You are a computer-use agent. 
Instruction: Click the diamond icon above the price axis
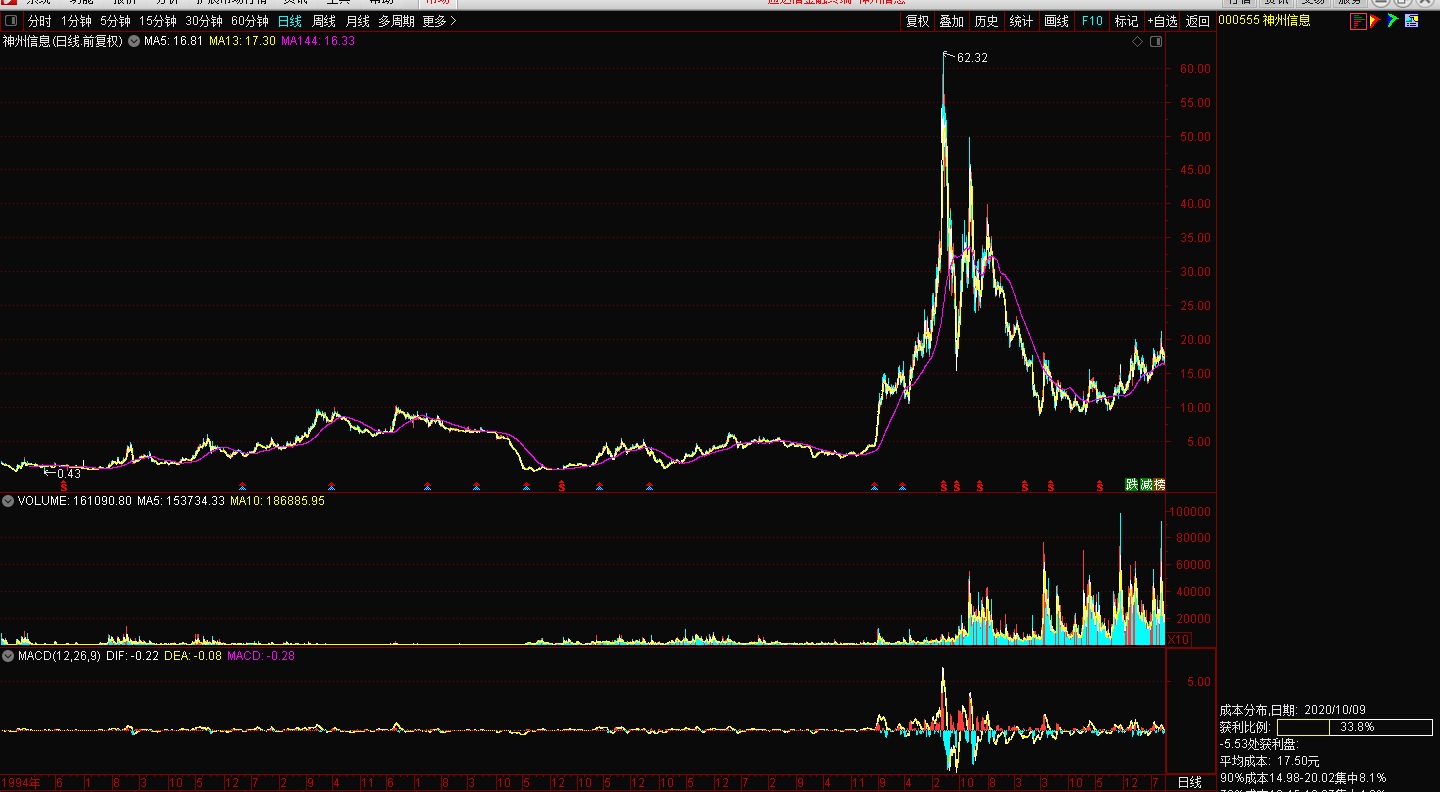1137,42
